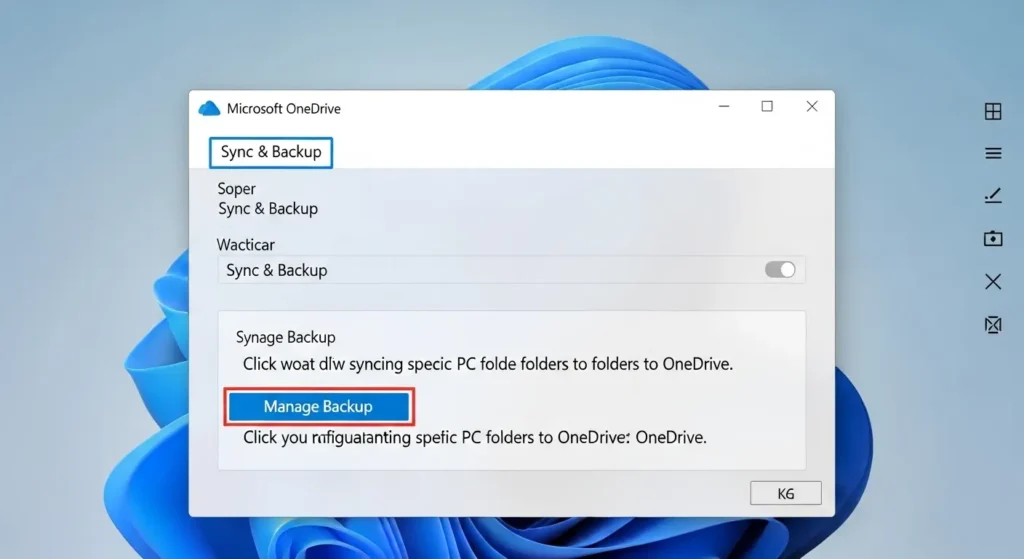Click the text starting 'Click you rnfiguatanting'
The image size is (1024, 559).
(475, 438)
